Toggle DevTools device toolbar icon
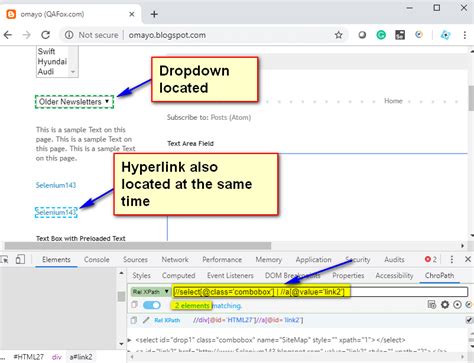This screenshot has width=474, height=363. point(20,259)
